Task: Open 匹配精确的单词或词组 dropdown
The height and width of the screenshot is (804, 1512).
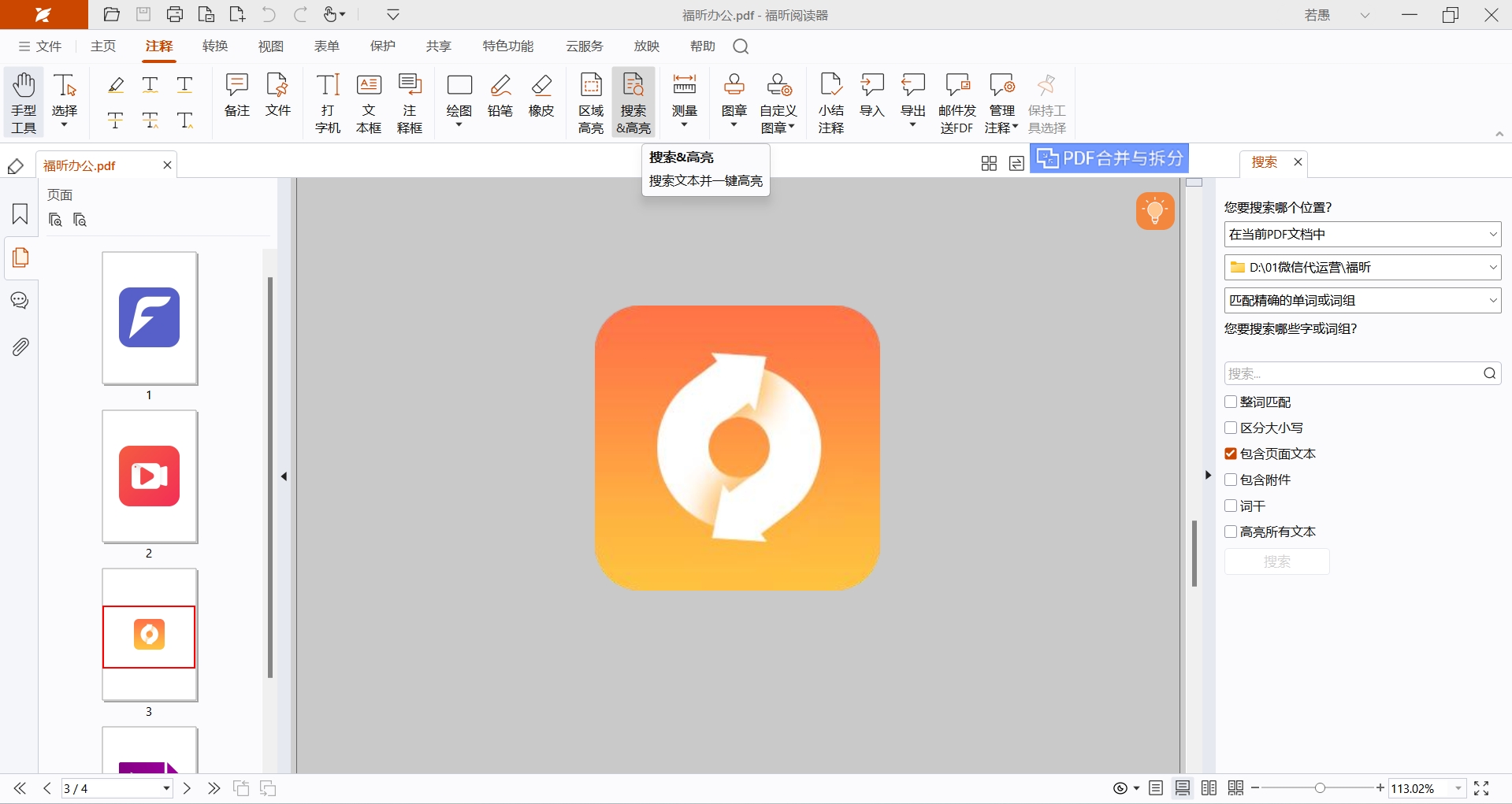Action: coord(1363,301)
